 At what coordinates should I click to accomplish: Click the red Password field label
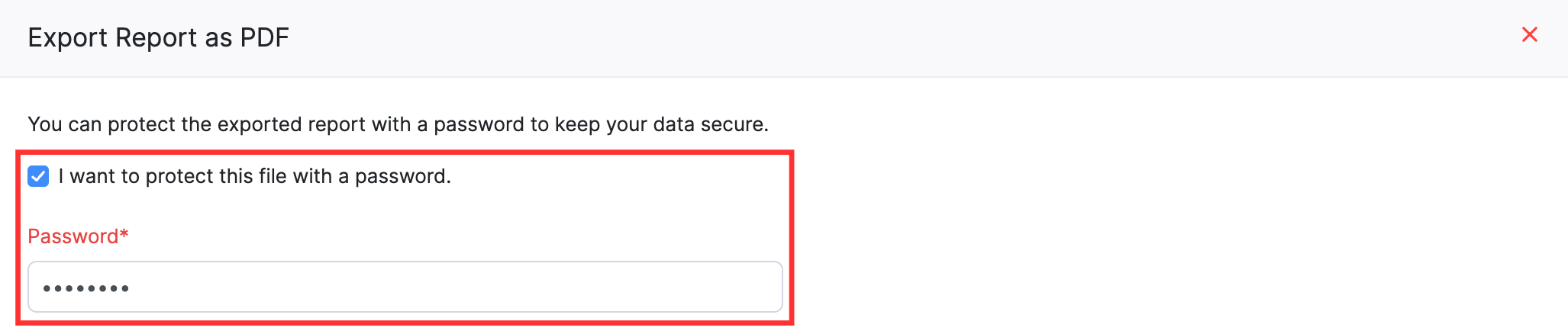[x=73, y=236]
